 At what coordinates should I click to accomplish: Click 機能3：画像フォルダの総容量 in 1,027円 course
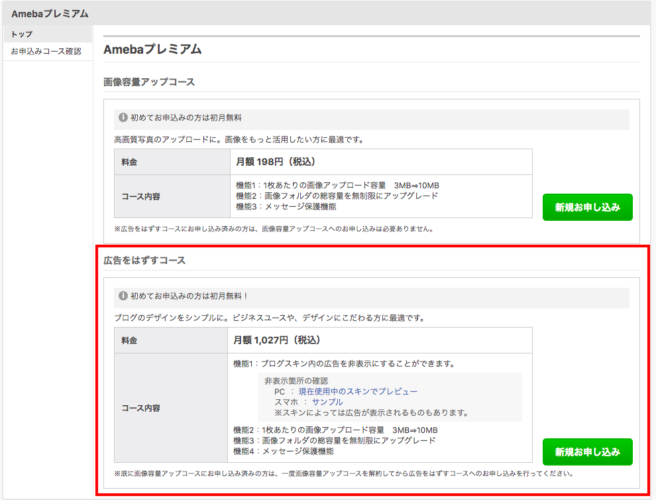pyautogui.click(x=334, y=441)
